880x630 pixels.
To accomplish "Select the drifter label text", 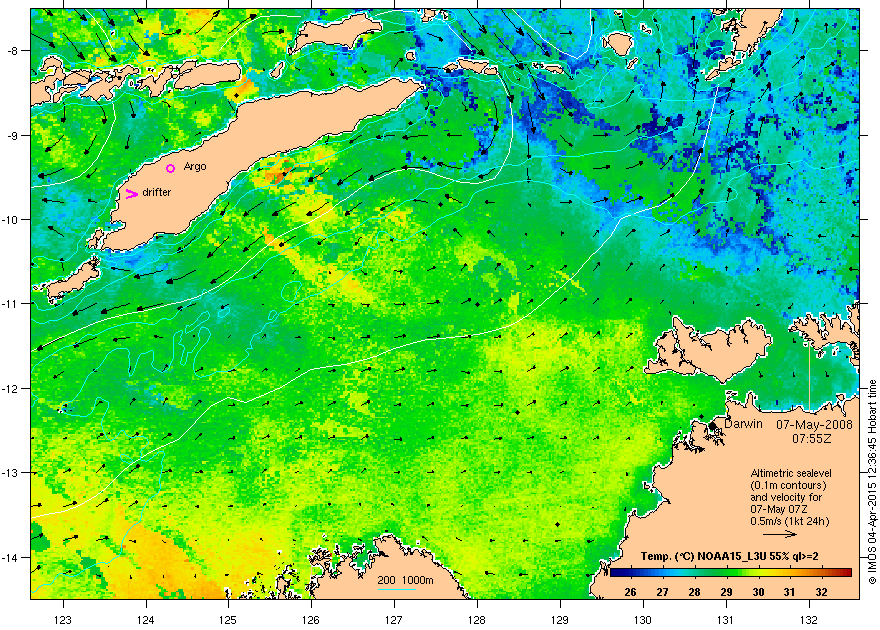I will tap(157, 192).
